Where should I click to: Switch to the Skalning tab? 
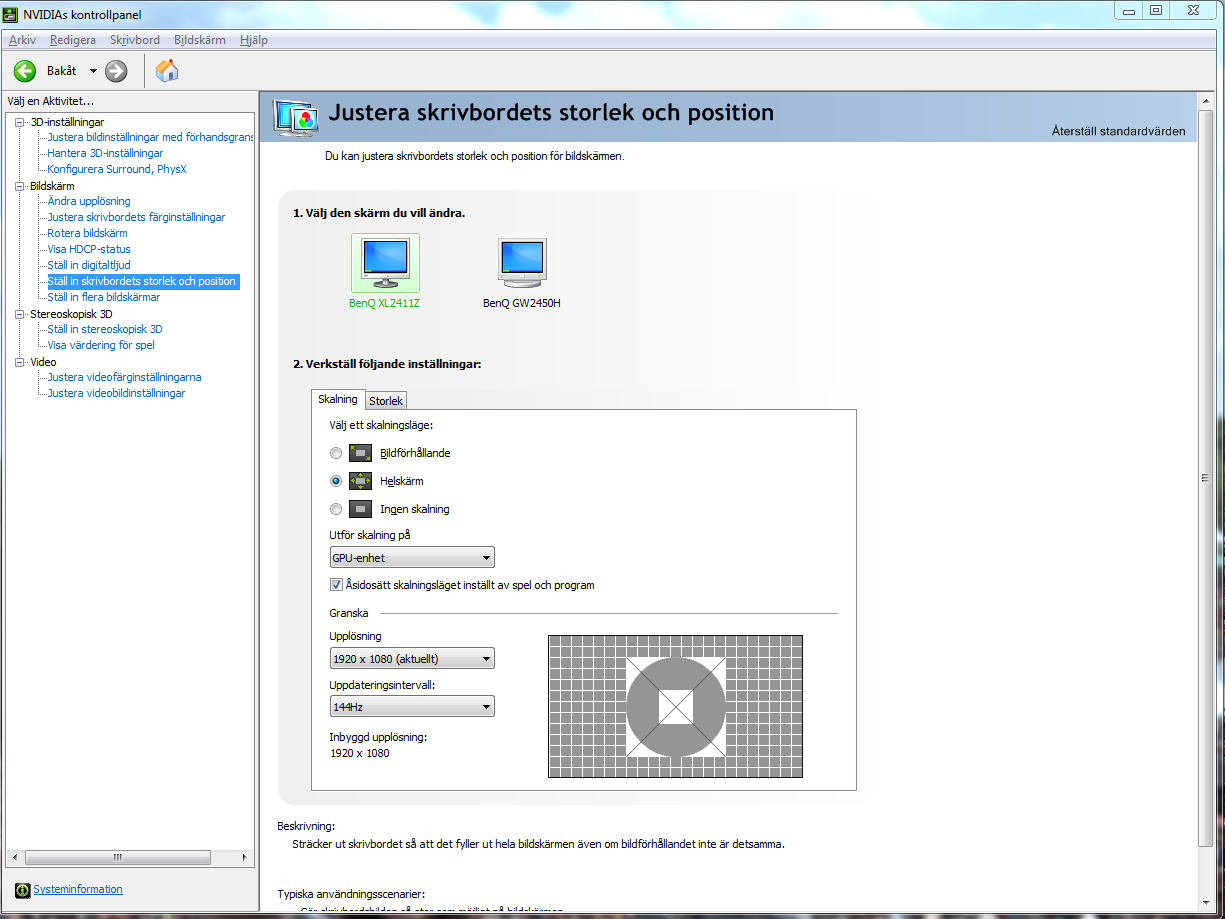[338, 399]
